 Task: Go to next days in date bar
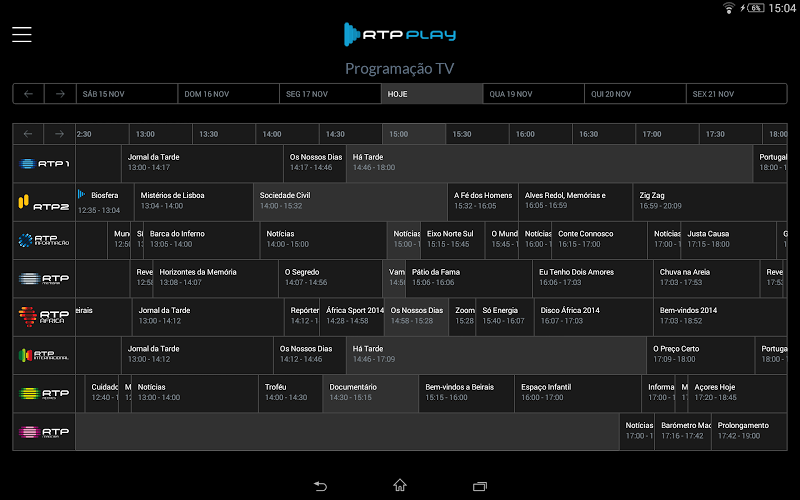(60, 94)
